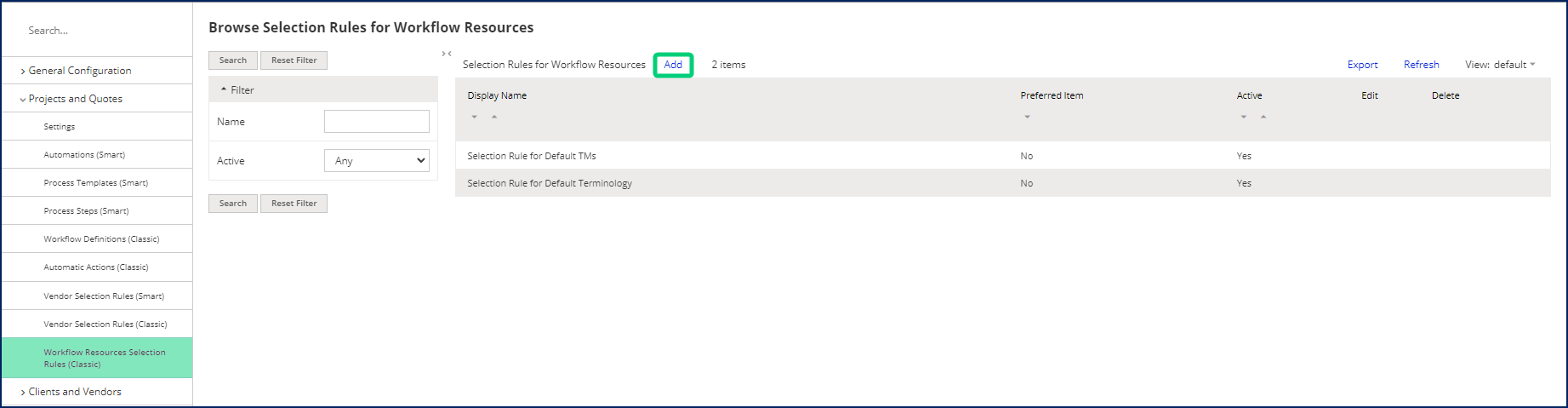Screen dimensions: 1568x408
Task: Click the Delete column header
Action: pos(1445,95)
